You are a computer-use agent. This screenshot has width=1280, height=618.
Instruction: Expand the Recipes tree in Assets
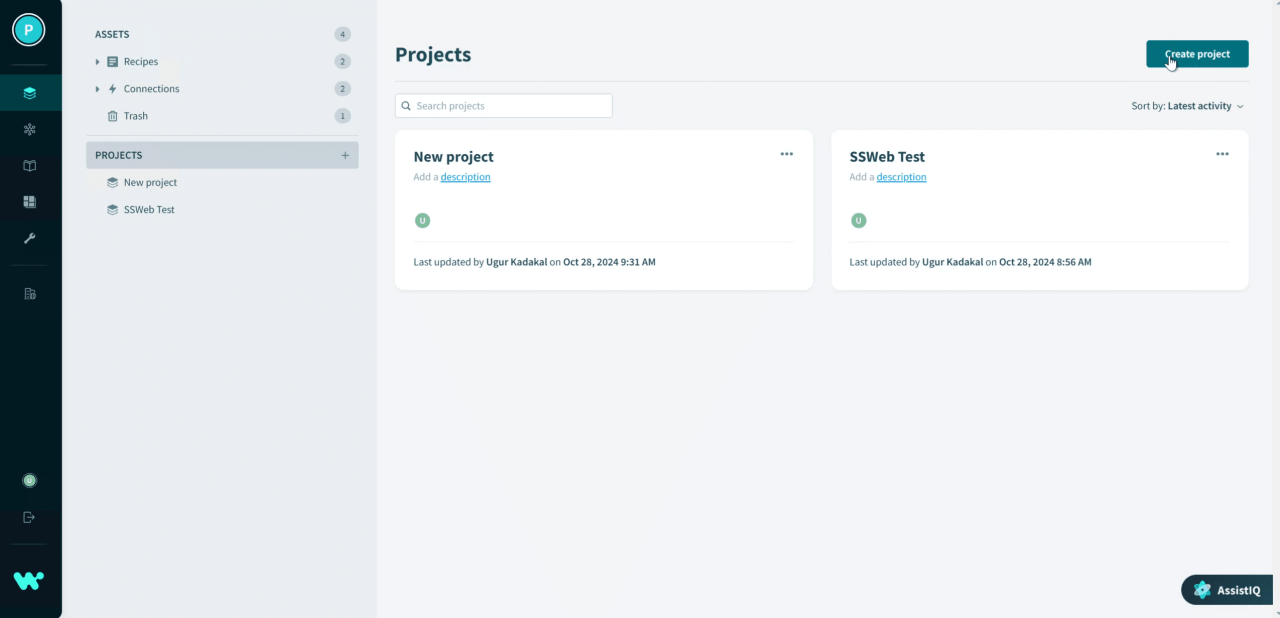tap(97, 61)
